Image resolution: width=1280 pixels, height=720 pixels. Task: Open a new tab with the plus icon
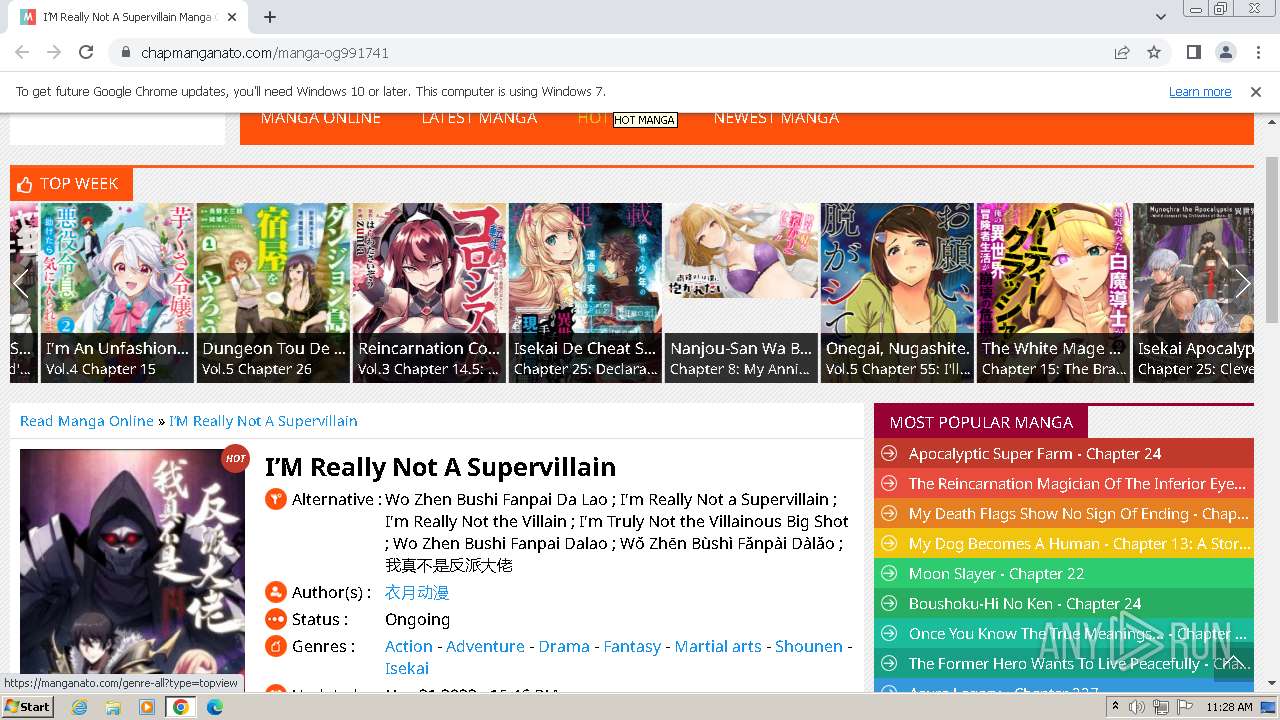[270, 17]
